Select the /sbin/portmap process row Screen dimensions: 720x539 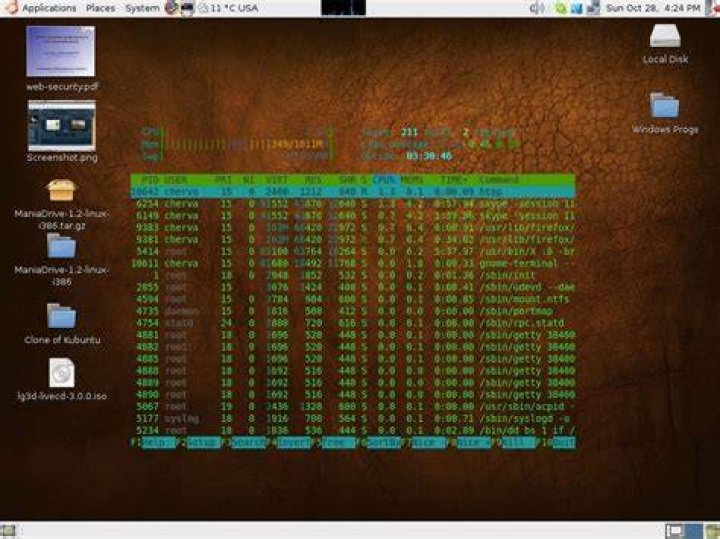coord(353,311)
